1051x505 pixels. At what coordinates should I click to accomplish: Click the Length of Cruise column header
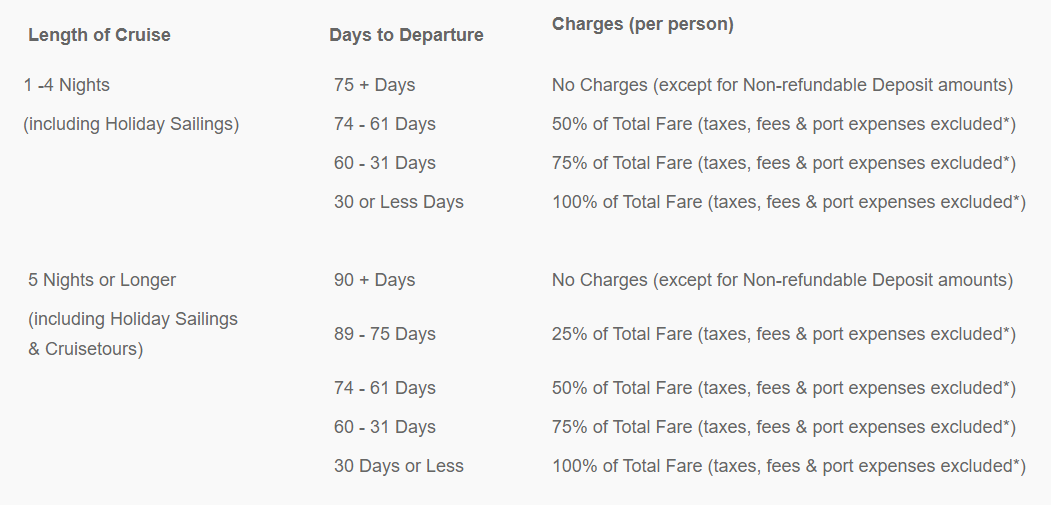tap(99, 35)
